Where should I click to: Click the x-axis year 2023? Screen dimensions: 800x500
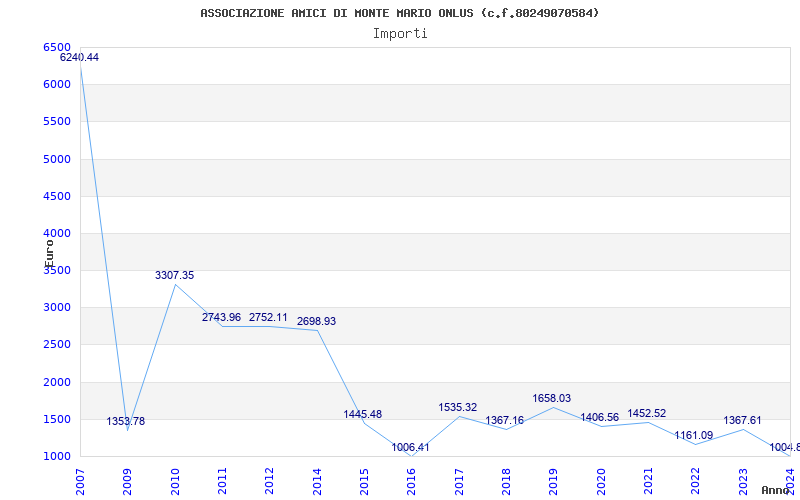(x=743, y=482)
